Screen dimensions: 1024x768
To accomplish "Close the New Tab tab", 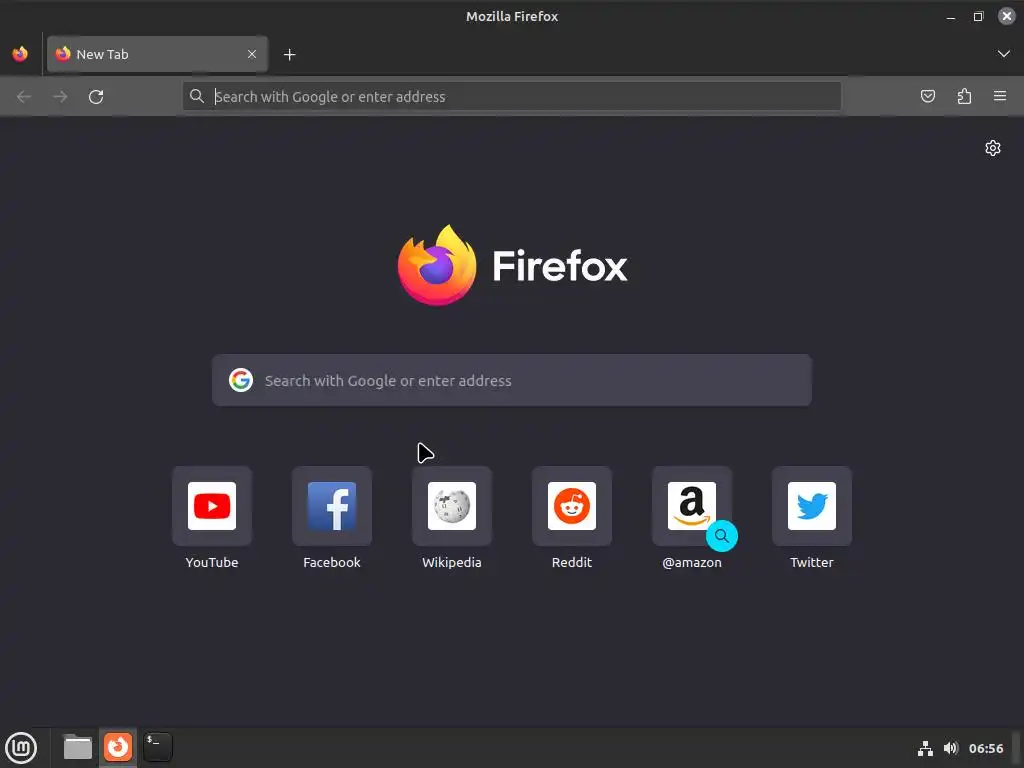I will pos(252,54).
